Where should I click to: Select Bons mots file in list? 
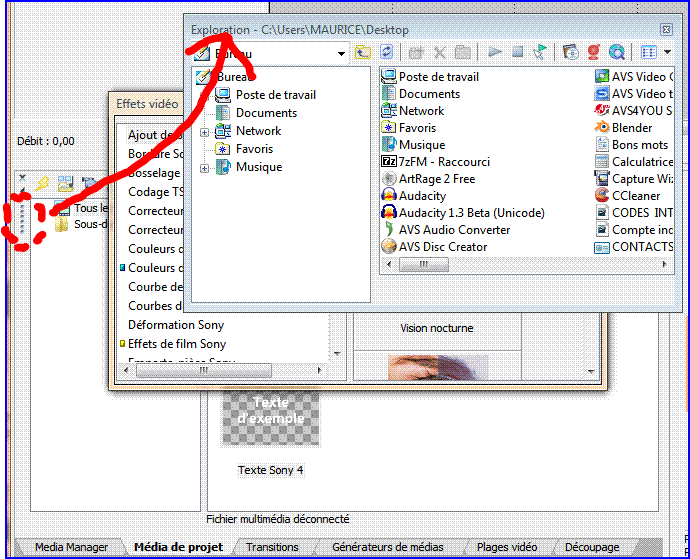pos(631,145)
